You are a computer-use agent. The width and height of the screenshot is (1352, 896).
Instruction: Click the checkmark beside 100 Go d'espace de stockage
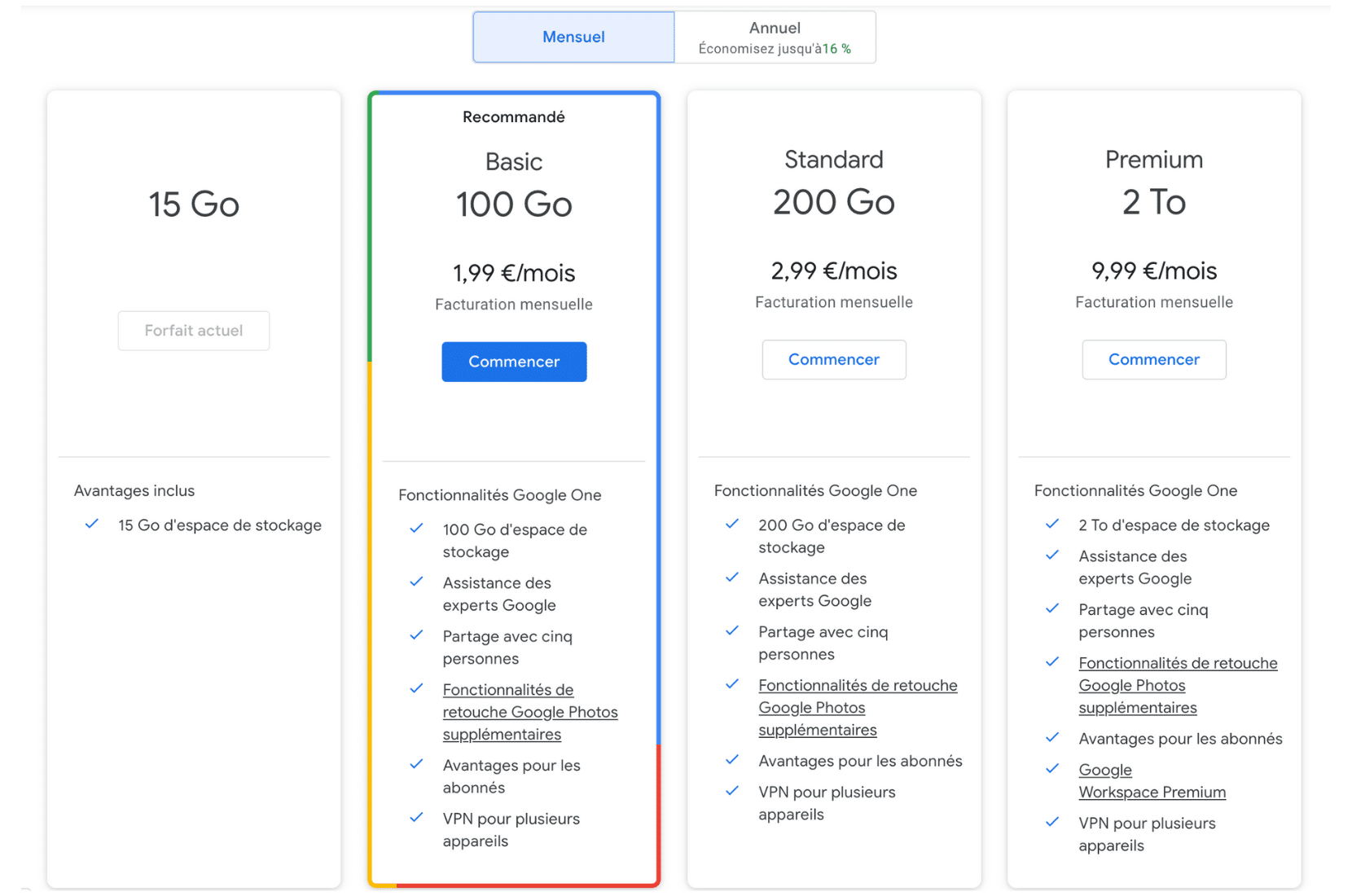click(x=416, y=528)
